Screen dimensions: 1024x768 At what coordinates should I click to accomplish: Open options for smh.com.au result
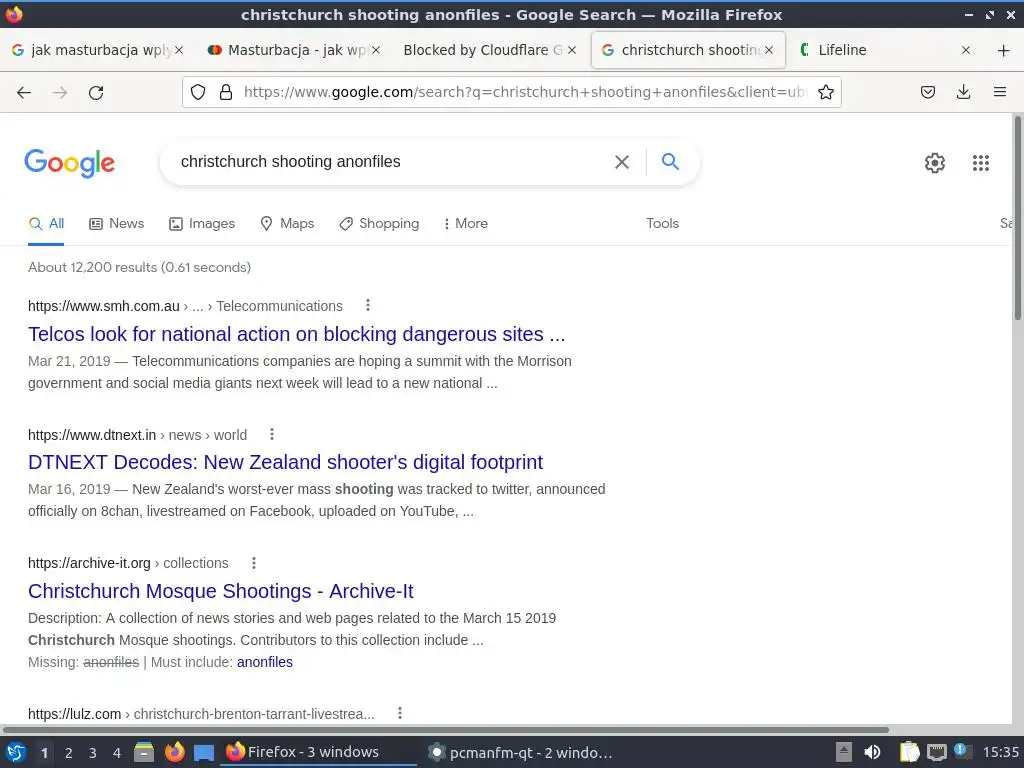click(x=368, y=305)
